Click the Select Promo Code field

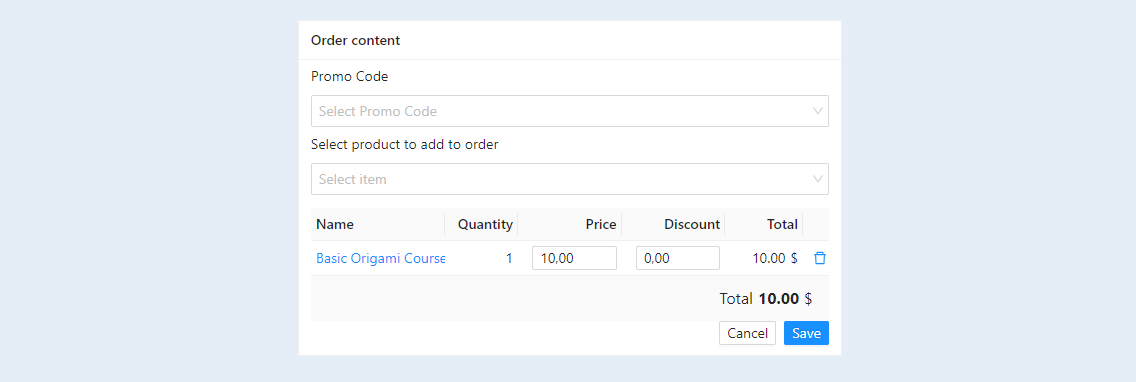coord(569,111)
